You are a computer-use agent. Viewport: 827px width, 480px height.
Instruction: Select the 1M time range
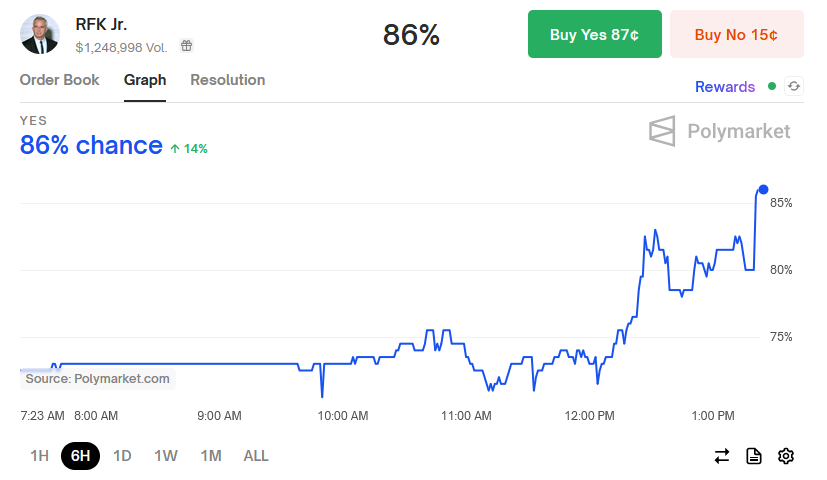[211, 456]
